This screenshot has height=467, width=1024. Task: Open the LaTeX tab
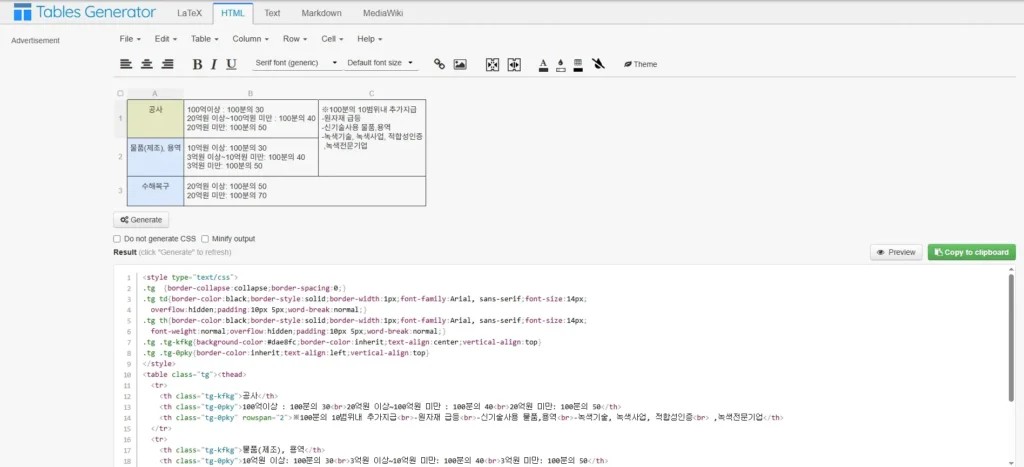pyautogui.click(x=188, y=13)
